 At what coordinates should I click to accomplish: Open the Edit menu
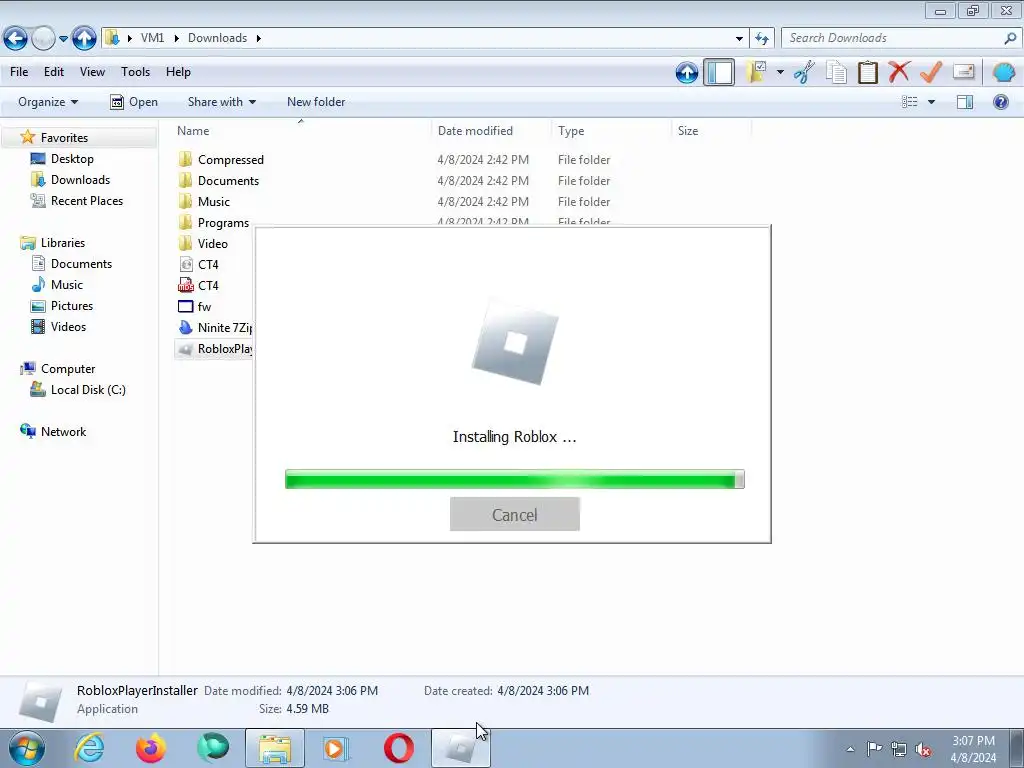pos(54,72)
